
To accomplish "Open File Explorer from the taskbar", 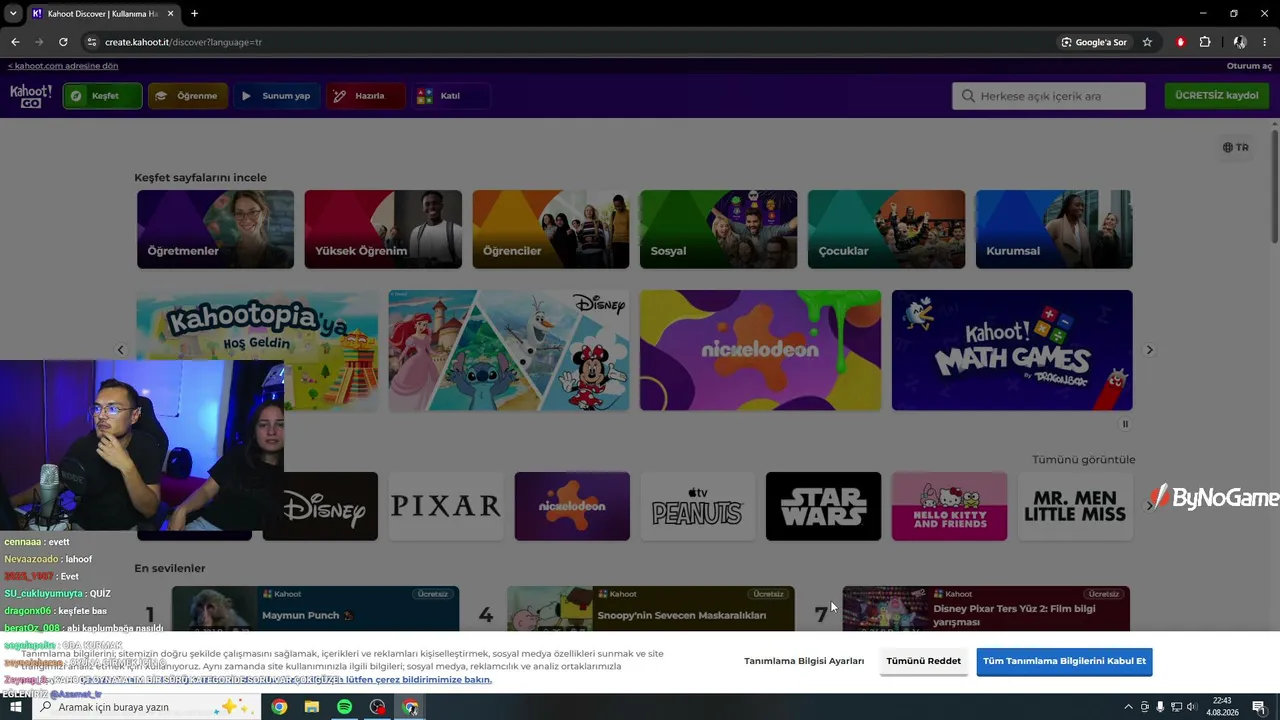I will [x=312, y=707].
